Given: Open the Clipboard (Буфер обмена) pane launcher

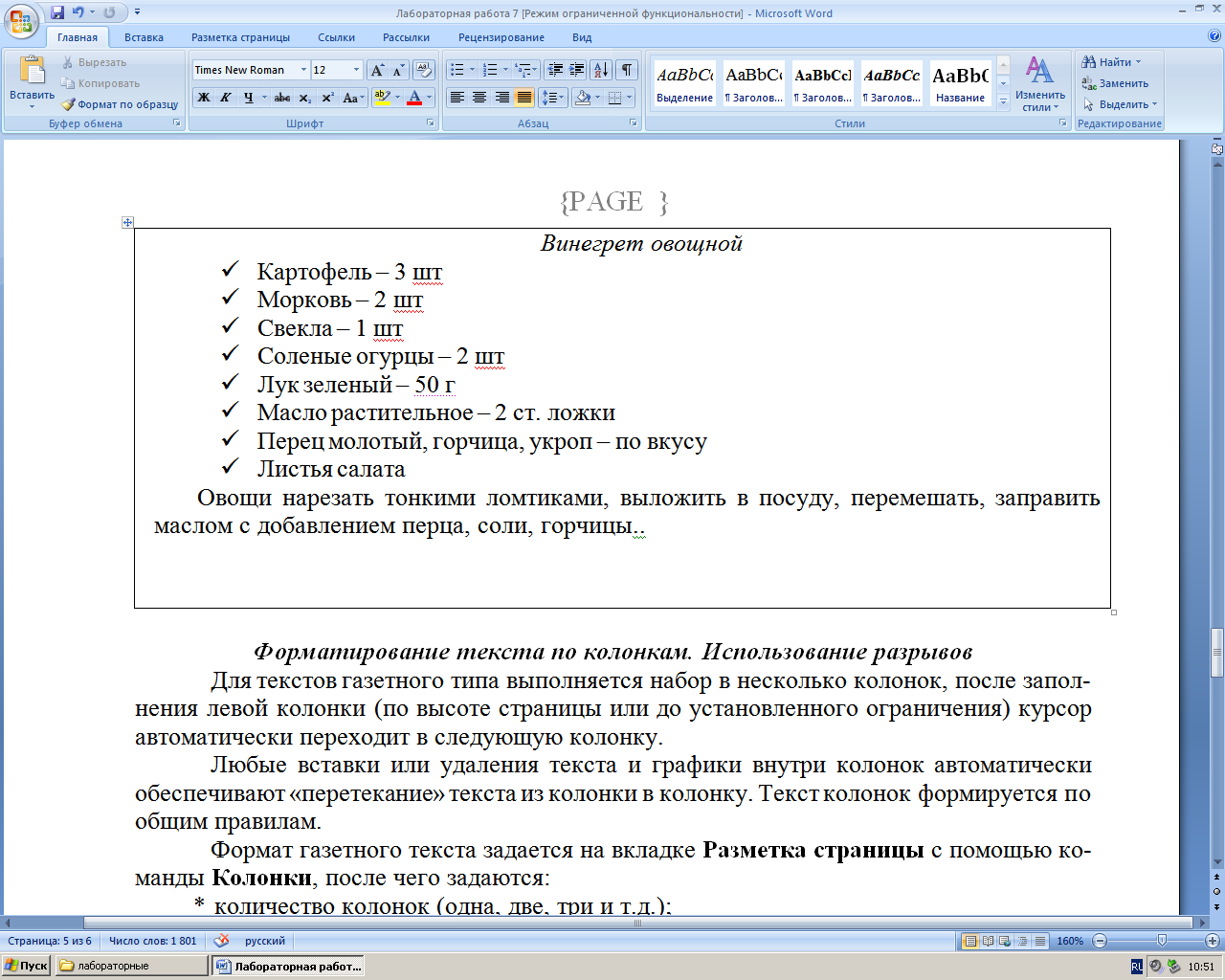Looking at the screenshot, I should tap(177, 123).
